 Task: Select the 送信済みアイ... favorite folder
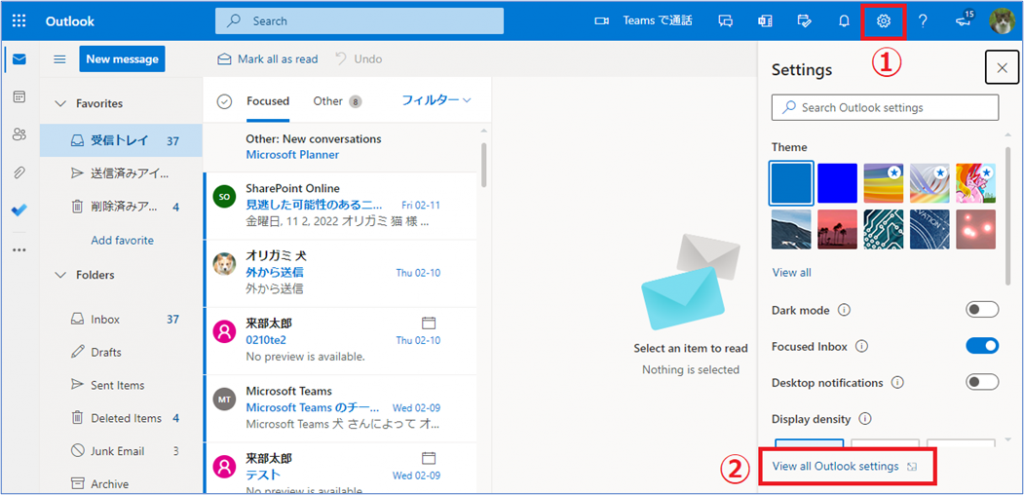point(121,174)
